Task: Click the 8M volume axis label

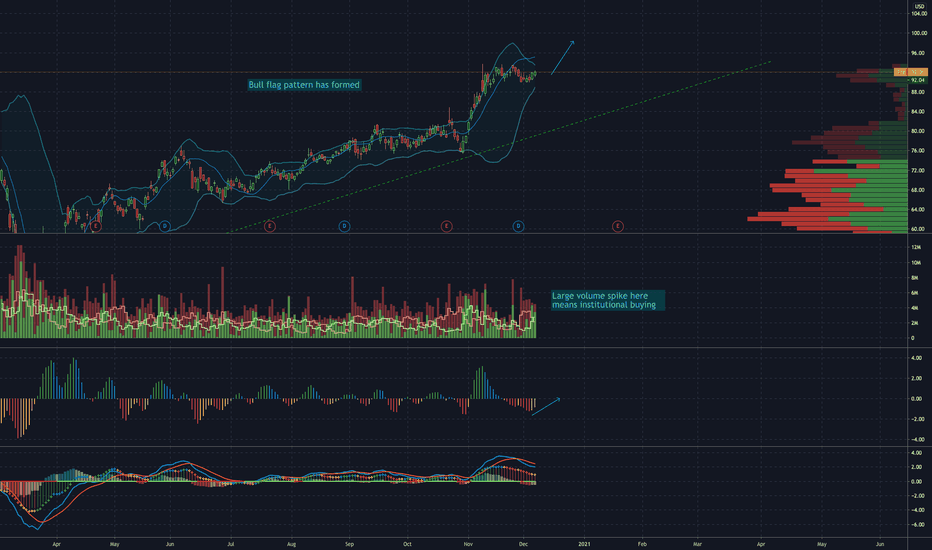Action: pos(915,278)
